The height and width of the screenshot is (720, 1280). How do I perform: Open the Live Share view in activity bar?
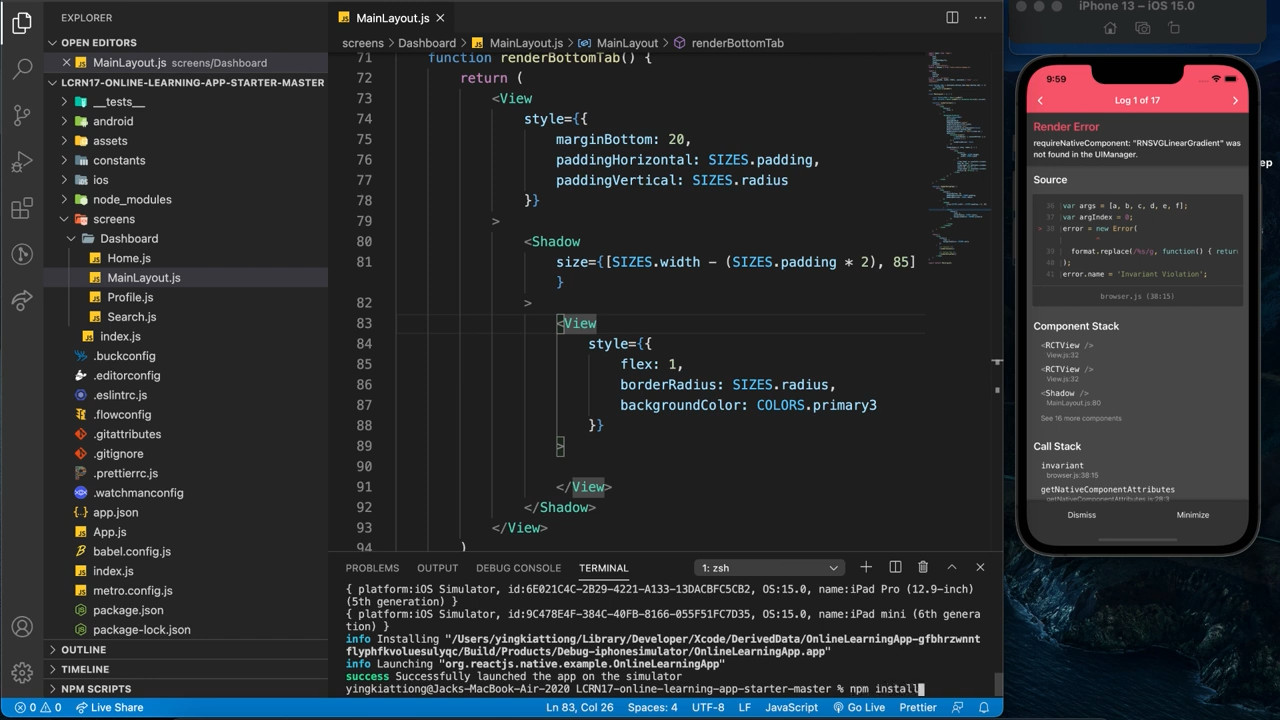tap(22, 300)
